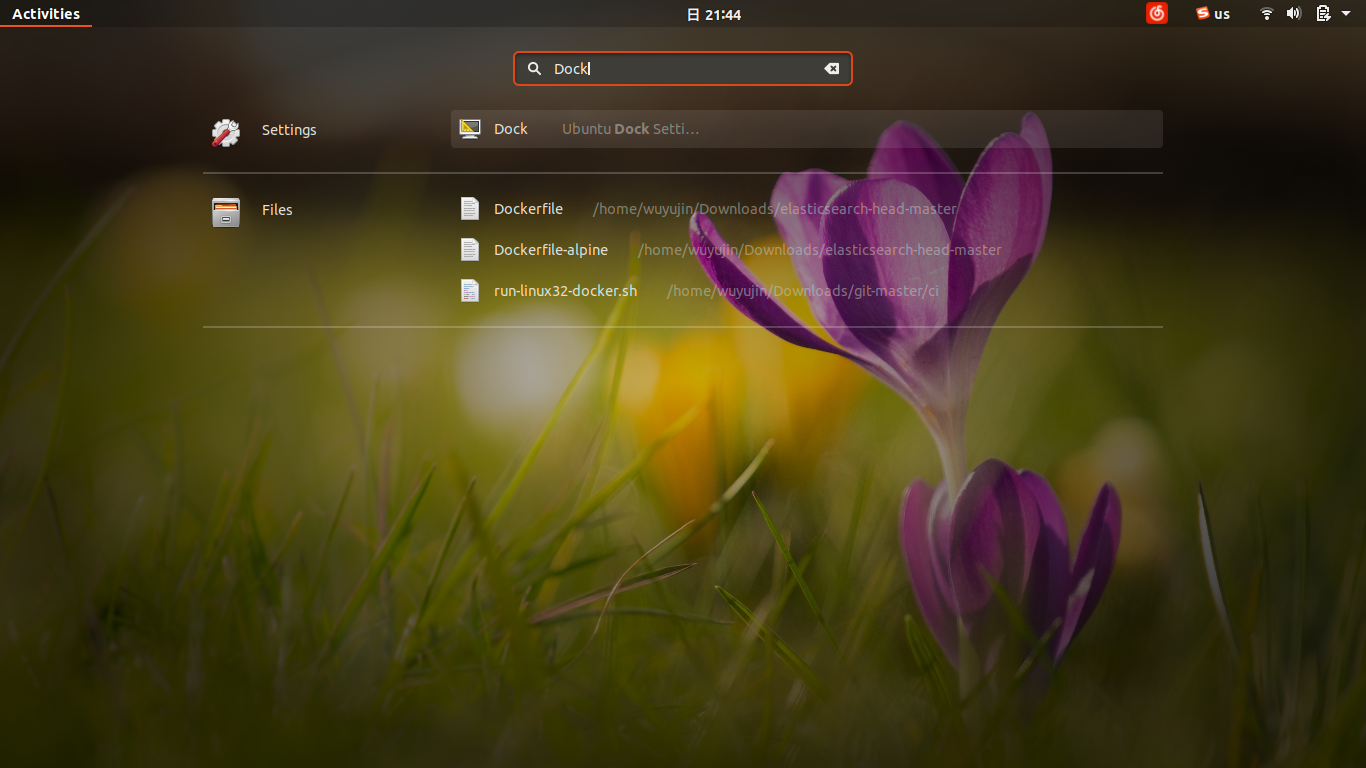
Task: Click the Sogou input method icon
Action: point(1201,13)
